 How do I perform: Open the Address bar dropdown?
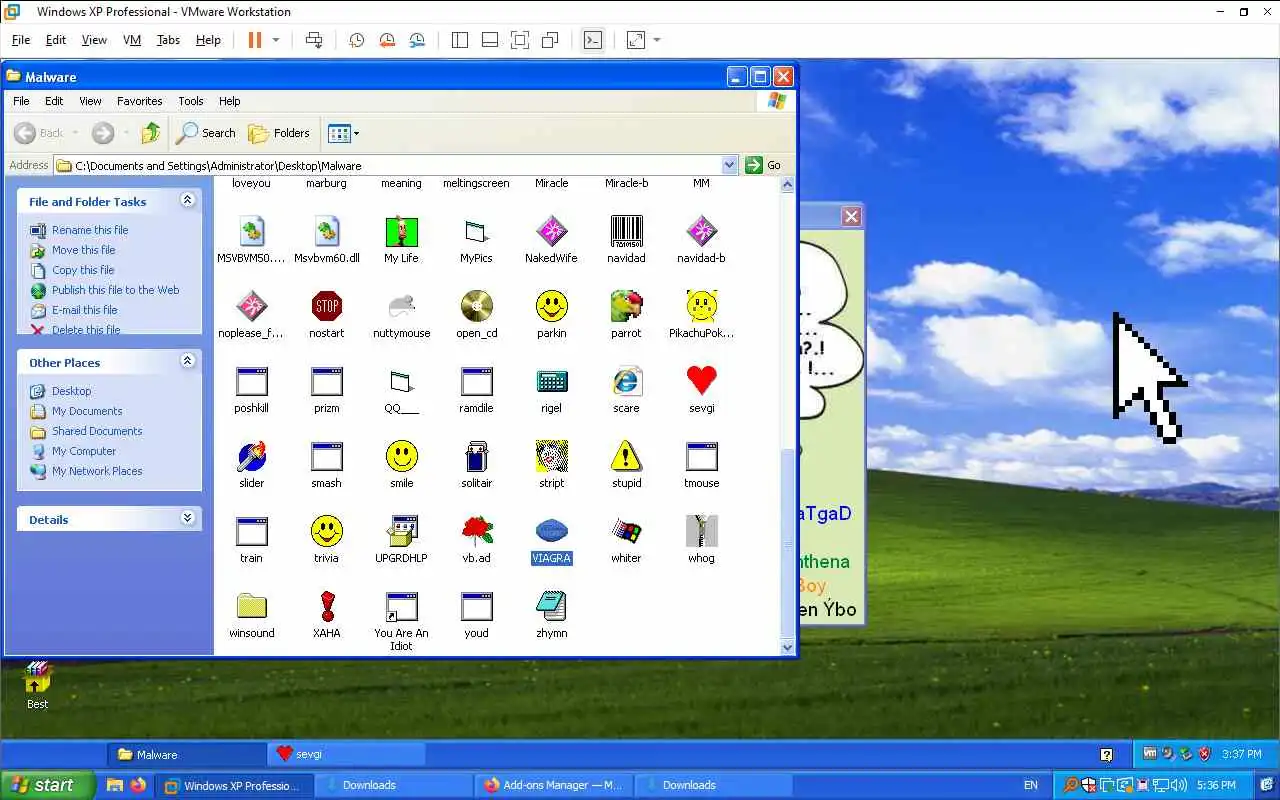coord(729,165)
